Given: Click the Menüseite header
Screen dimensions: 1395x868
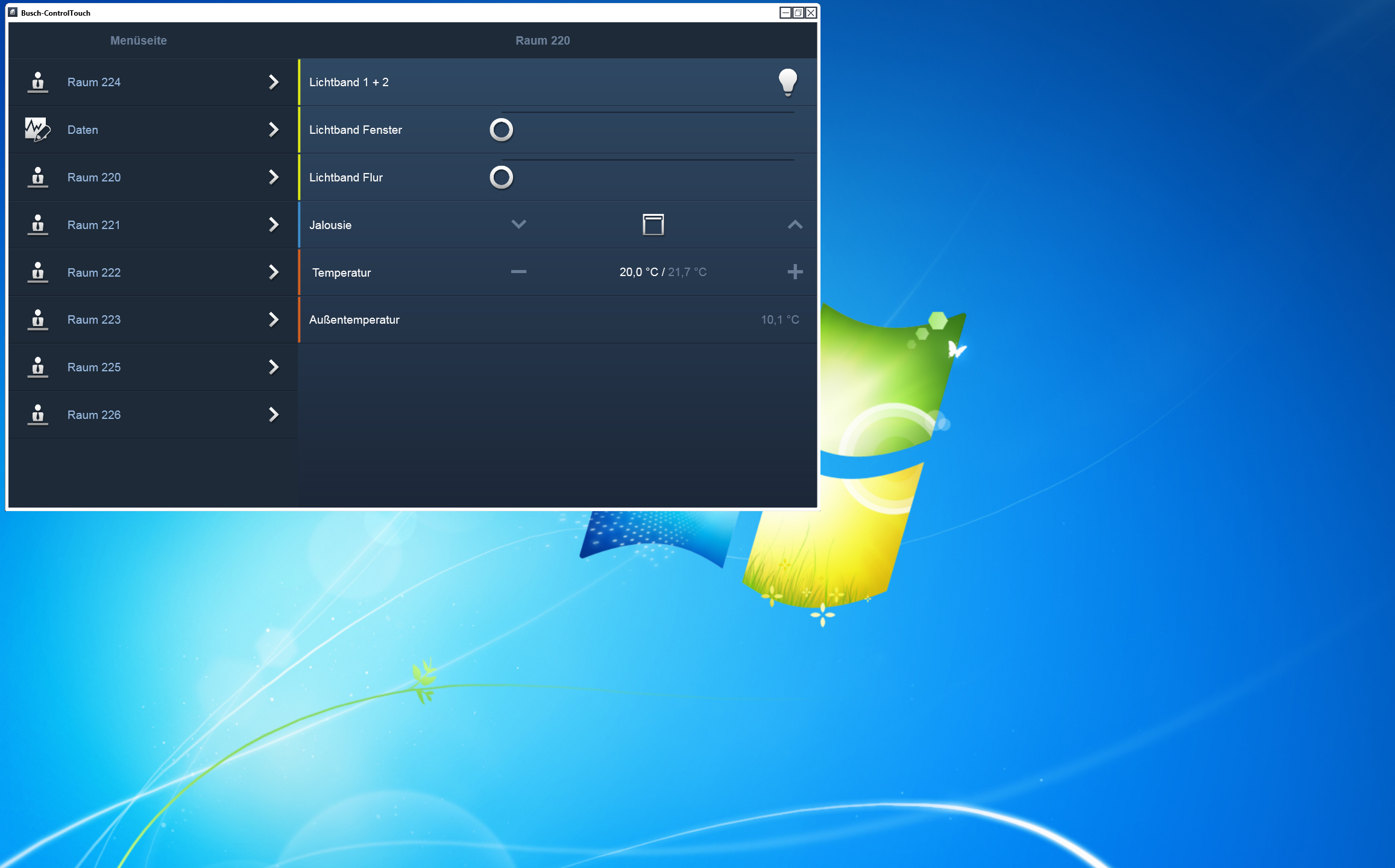Looking at the screenshot, I should point(139,40).
